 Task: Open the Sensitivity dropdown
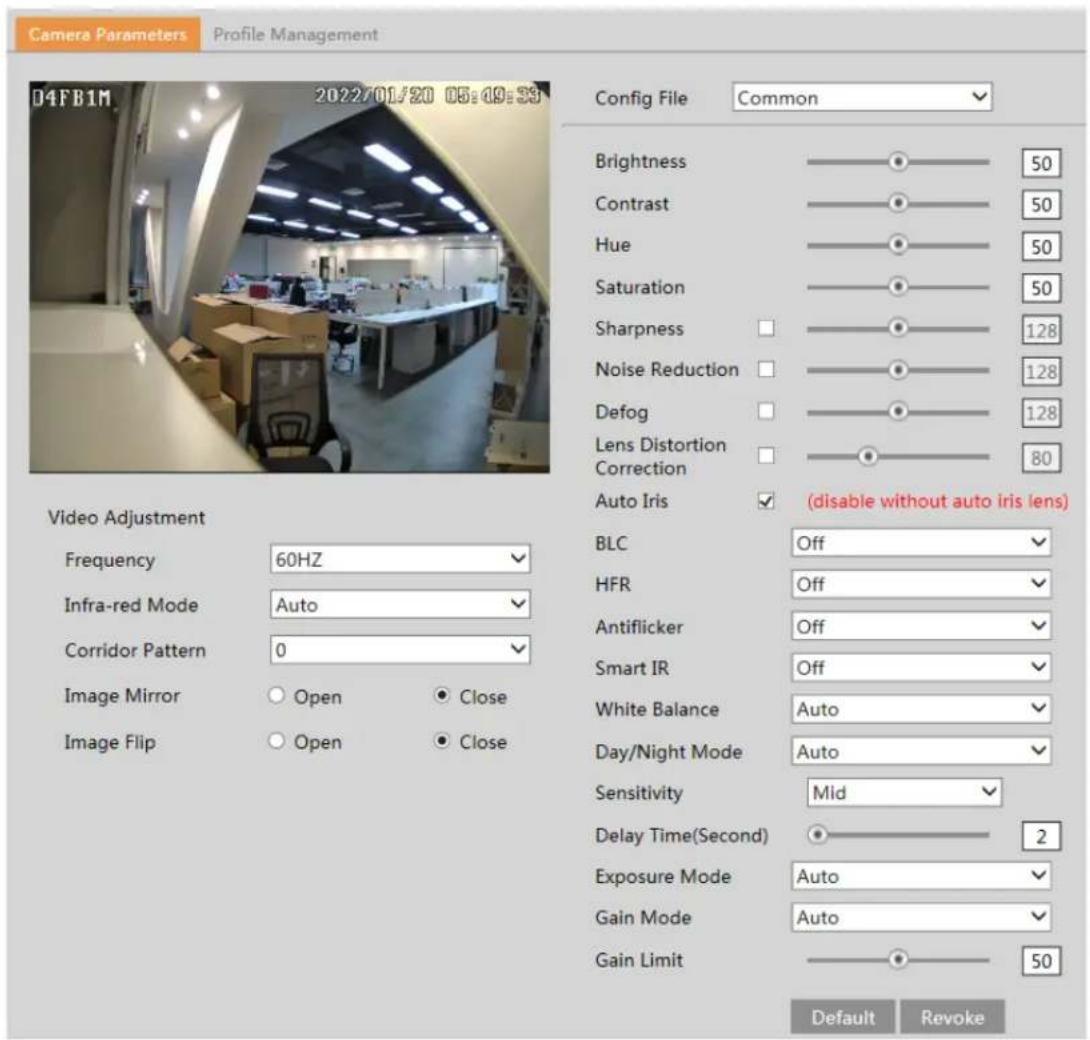click(x=904, y=793)
